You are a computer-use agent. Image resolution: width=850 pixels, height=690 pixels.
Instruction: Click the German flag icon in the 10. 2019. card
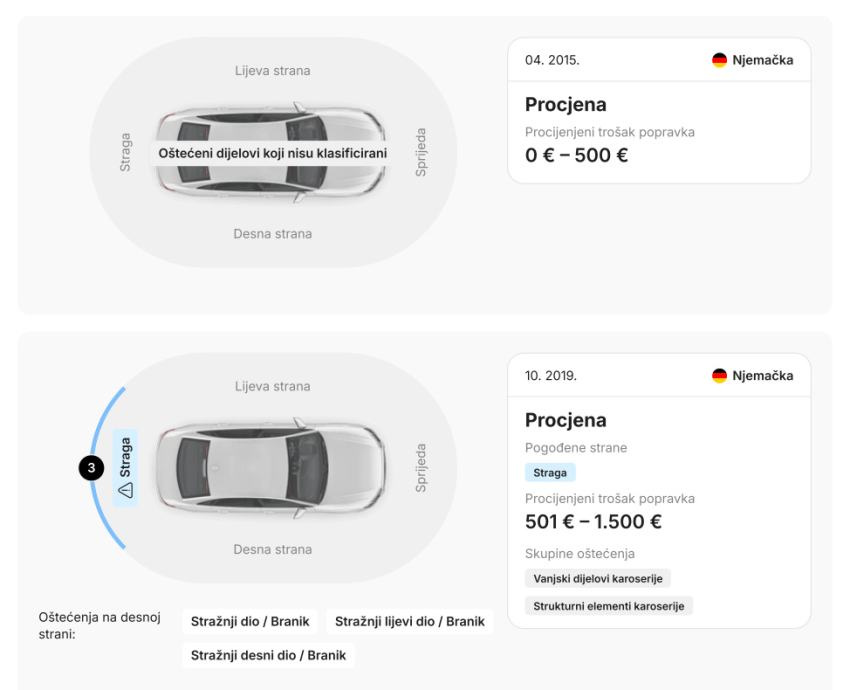(719, 376)
